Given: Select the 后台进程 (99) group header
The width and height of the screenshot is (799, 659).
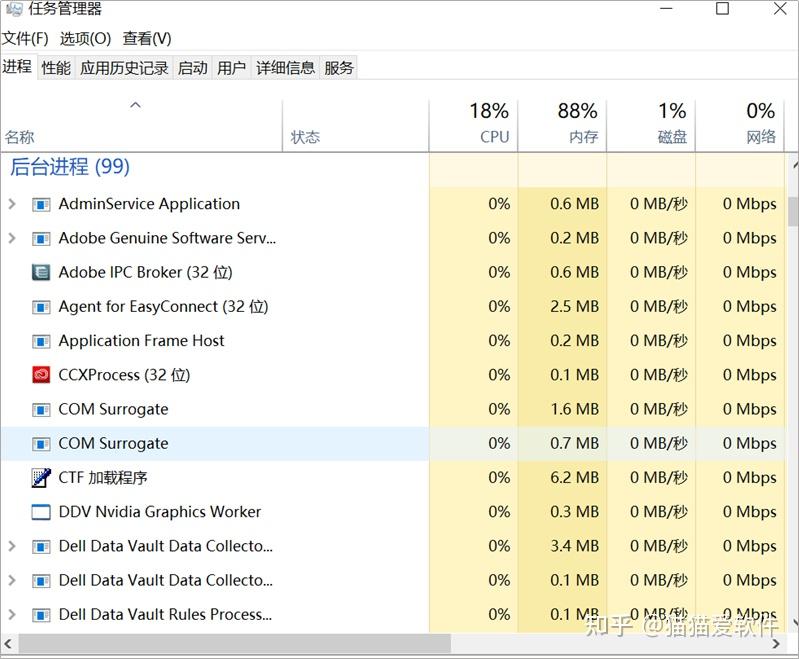Looking at the screenshot, I should (x=70, y=167).
